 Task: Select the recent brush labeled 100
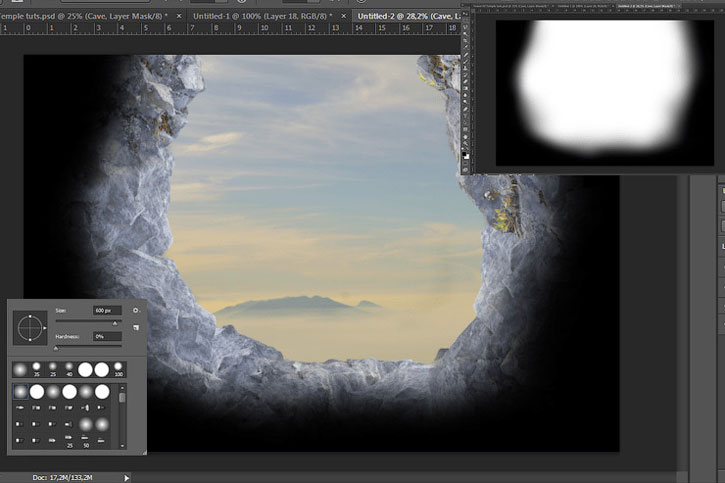coord(118,369)
